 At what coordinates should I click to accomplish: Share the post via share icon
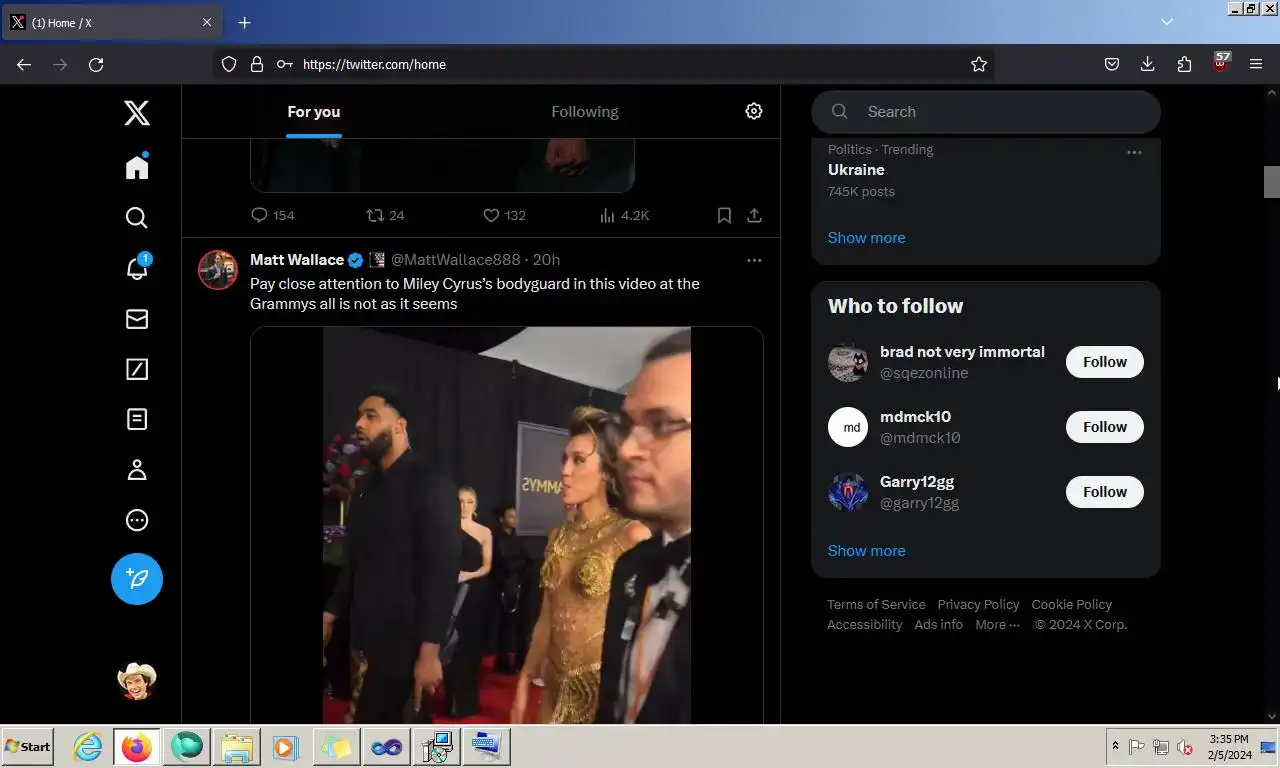point(754,215)
